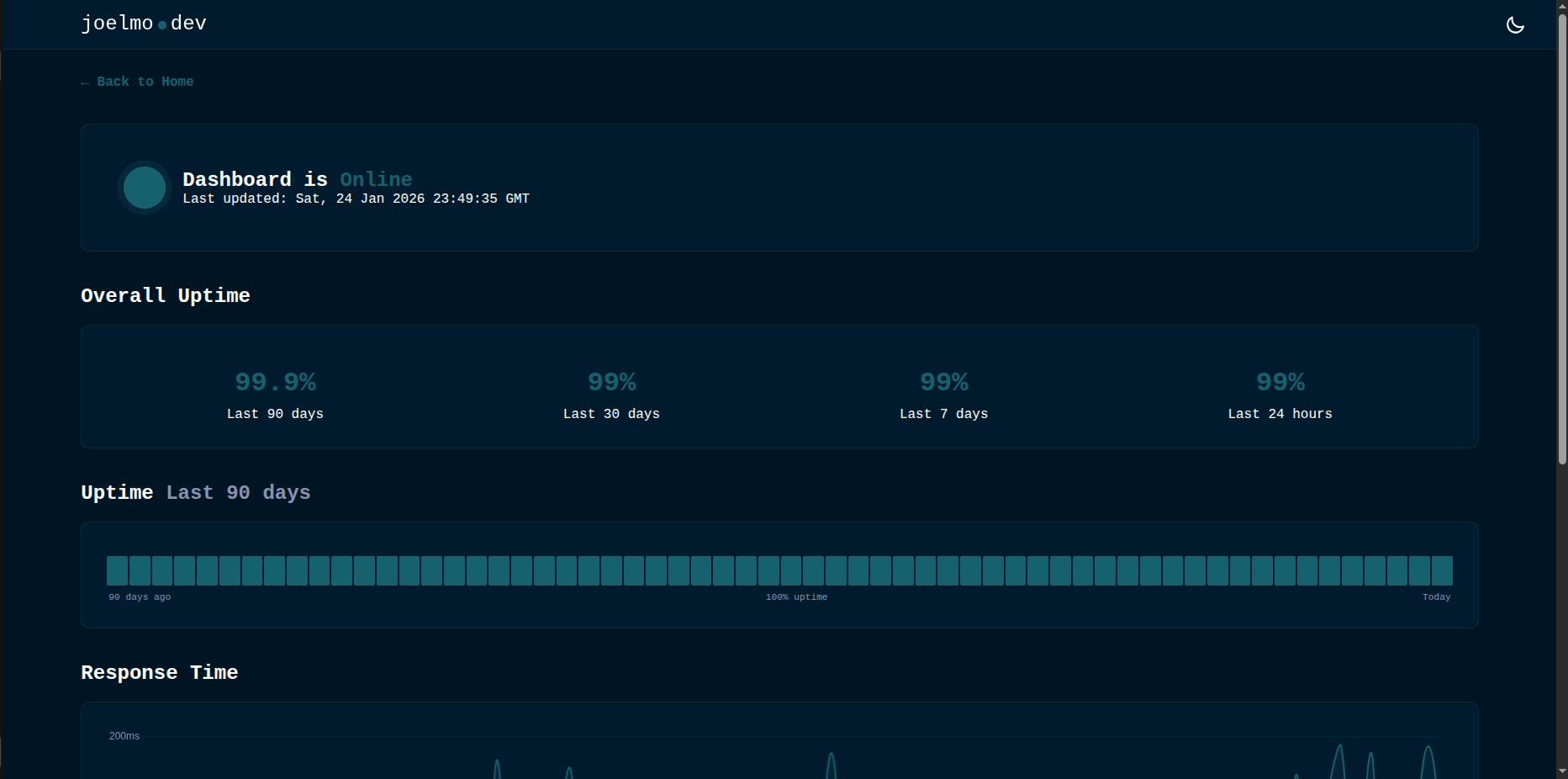Click the 99.9% Last 90 days stat
1568x779 pixels.
(275, 383)
